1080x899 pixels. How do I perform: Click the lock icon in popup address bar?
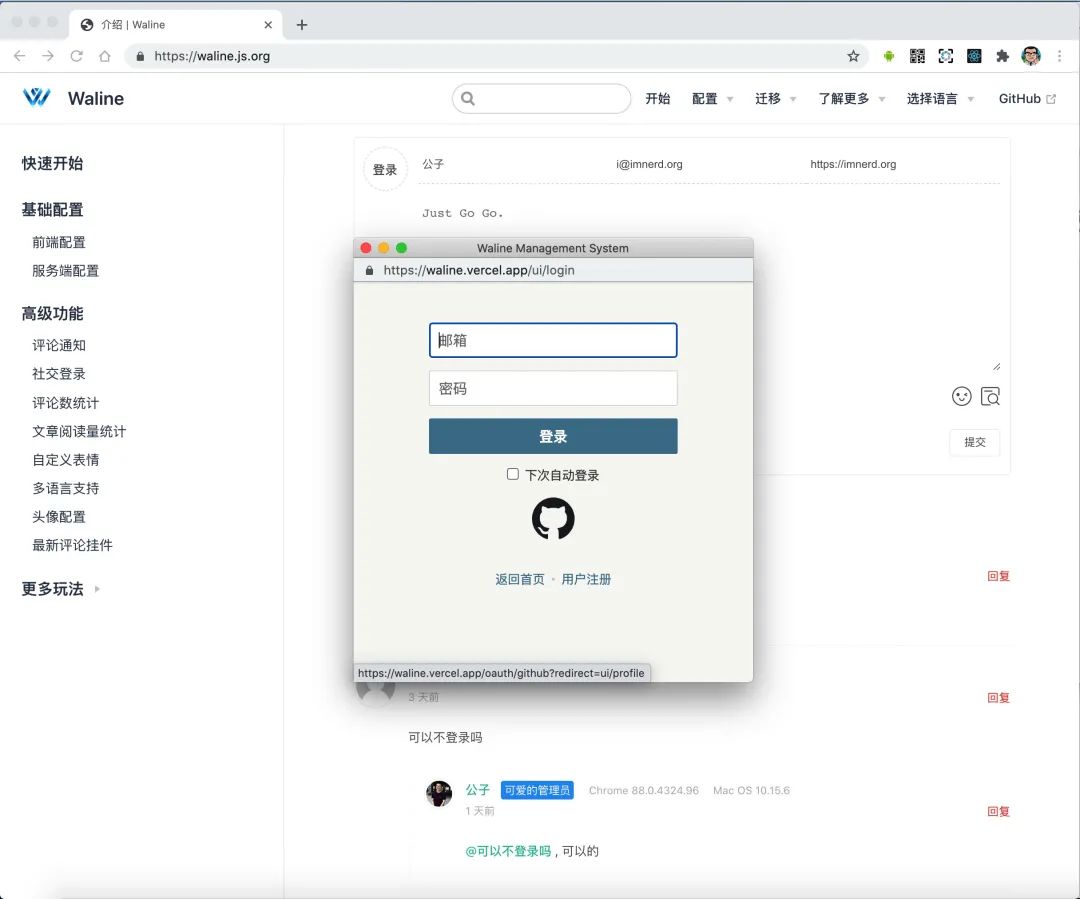click(x=369, y=270)
